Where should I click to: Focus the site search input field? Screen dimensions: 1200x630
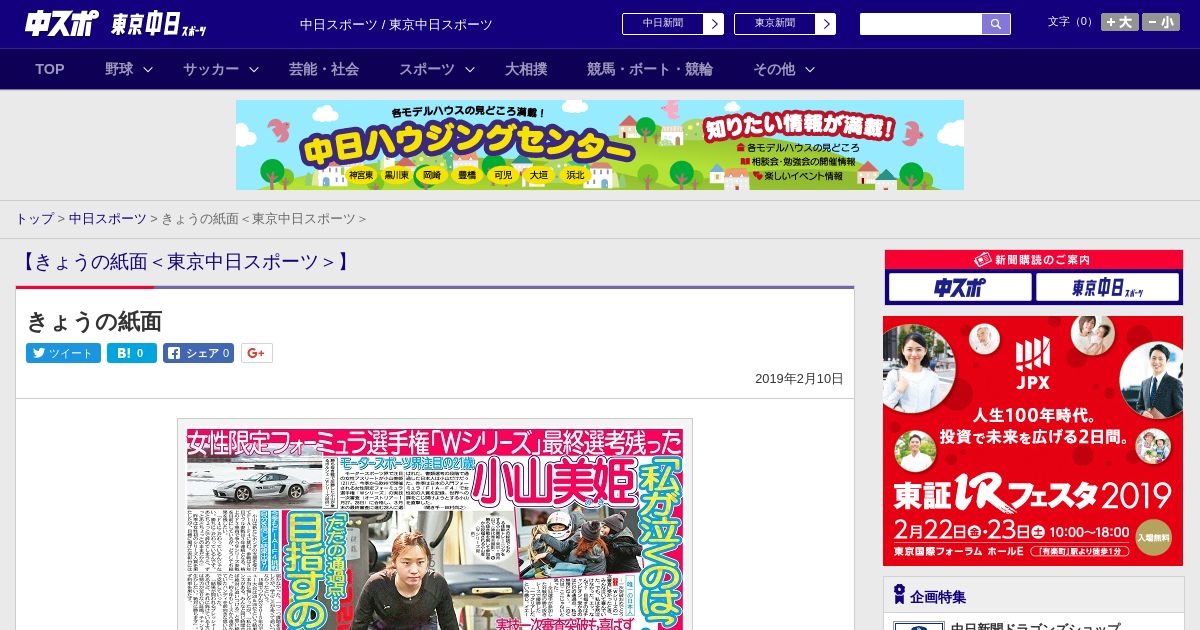click(x=921, y=24)
